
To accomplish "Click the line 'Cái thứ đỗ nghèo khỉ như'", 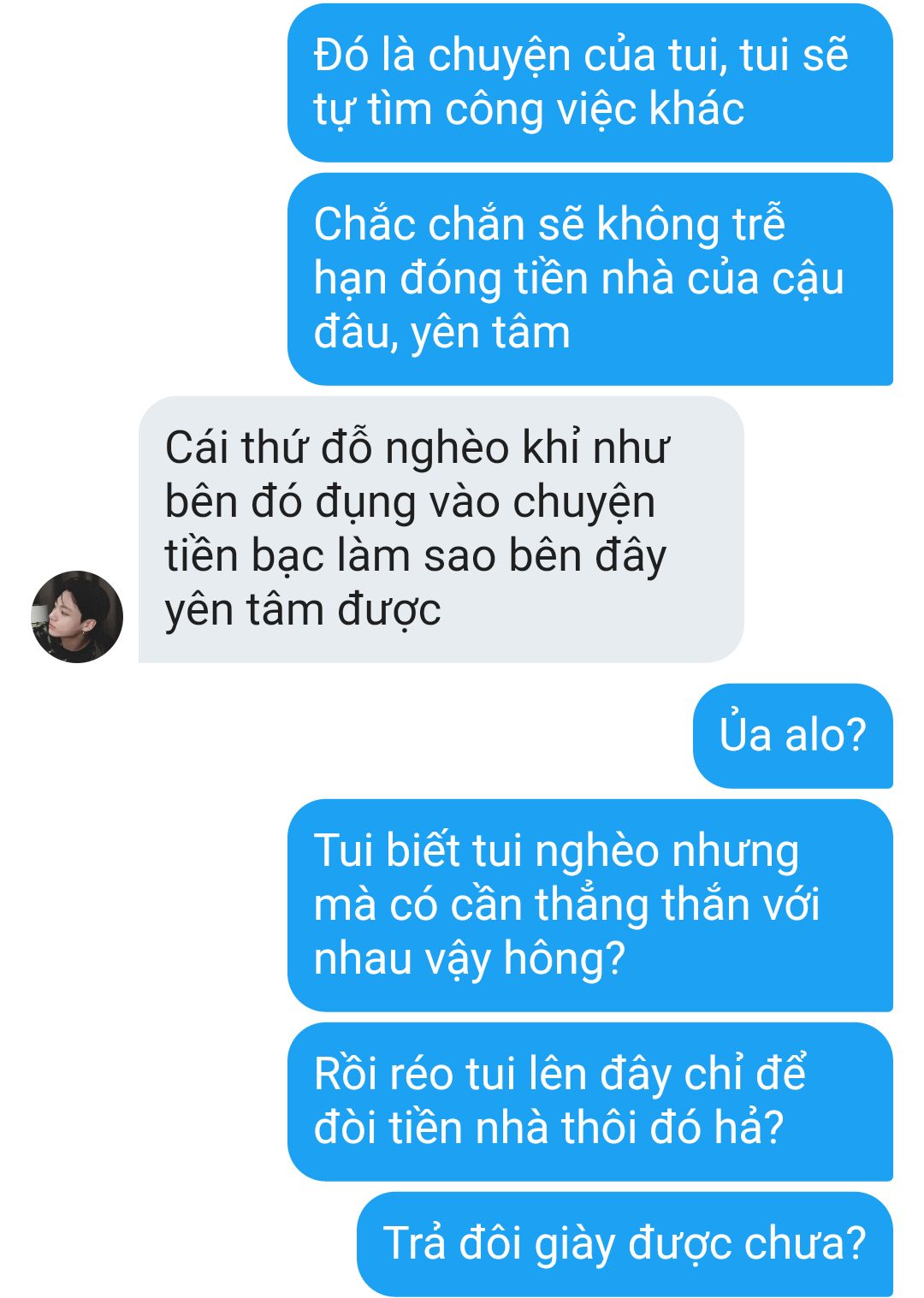I will coord(418,447).
